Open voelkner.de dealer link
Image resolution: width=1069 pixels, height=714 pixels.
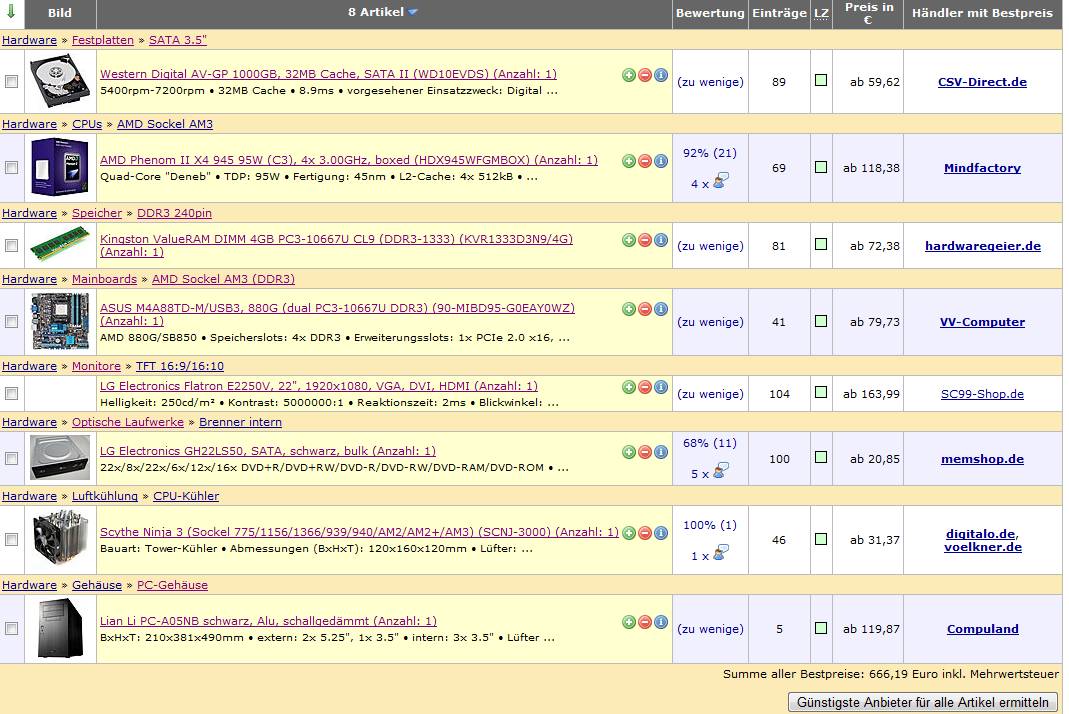[982, 547]
